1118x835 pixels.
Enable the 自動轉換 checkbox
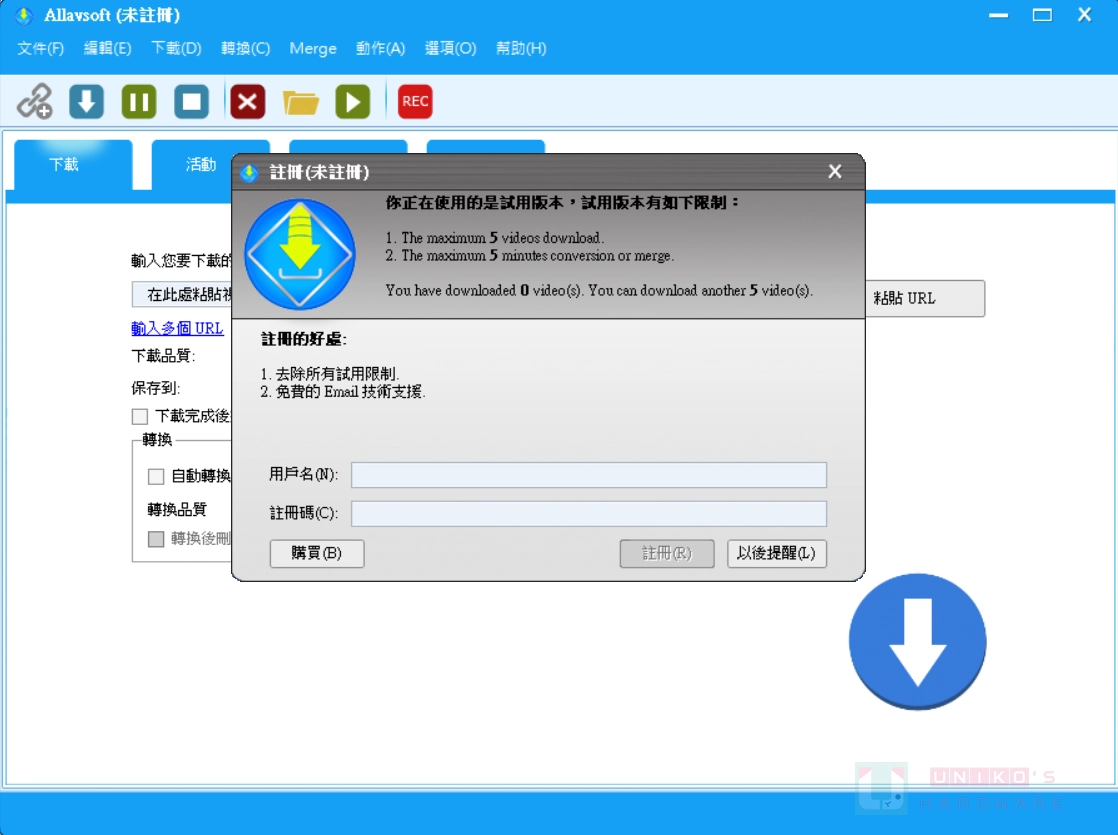pyautogui.click(x=156, y=476)
